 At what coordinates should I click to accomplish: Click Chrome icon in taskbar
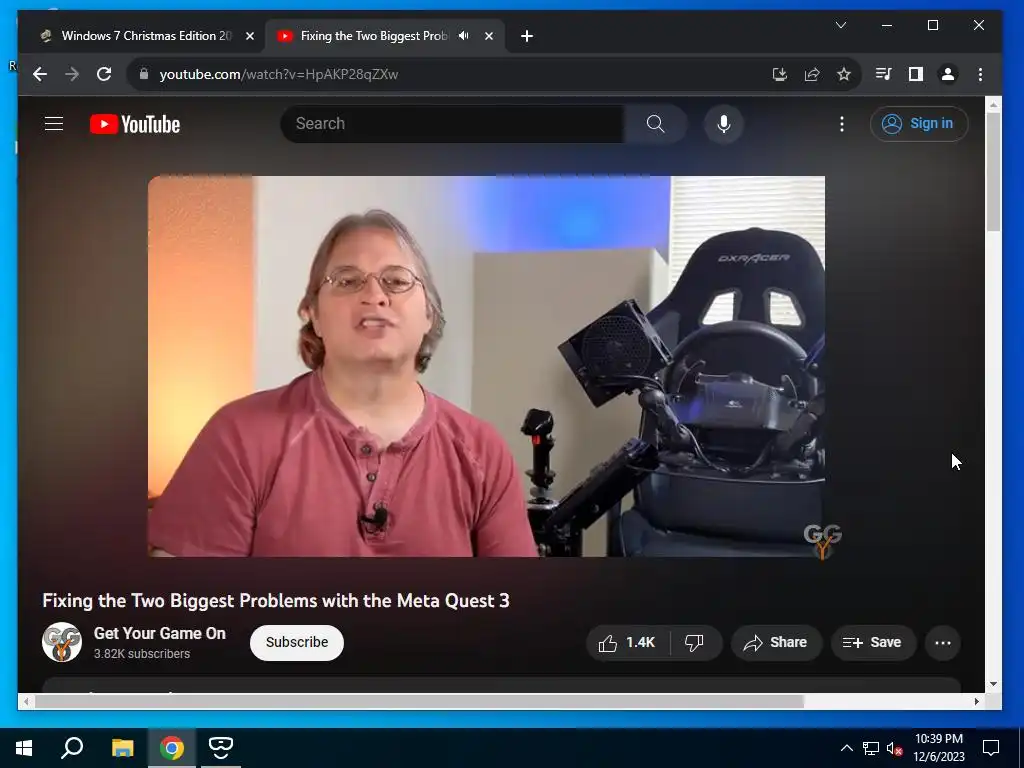point(172,748)
